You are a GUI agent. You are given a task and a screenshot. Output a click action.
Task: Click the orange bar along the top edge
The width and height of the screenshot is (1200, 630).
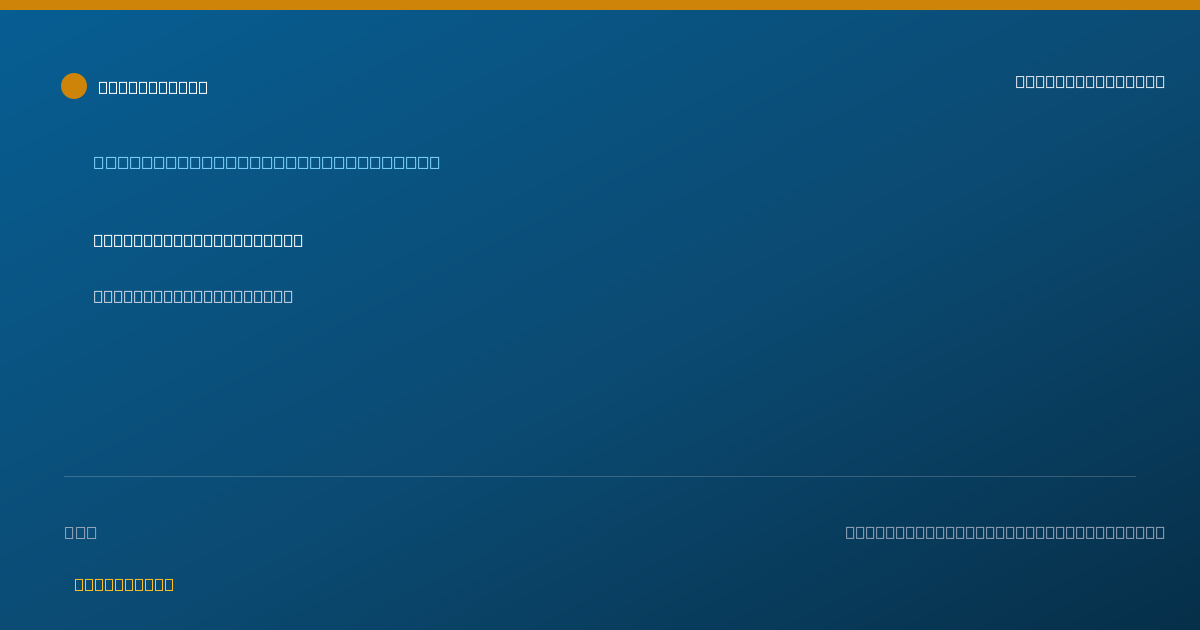(600, 5)
